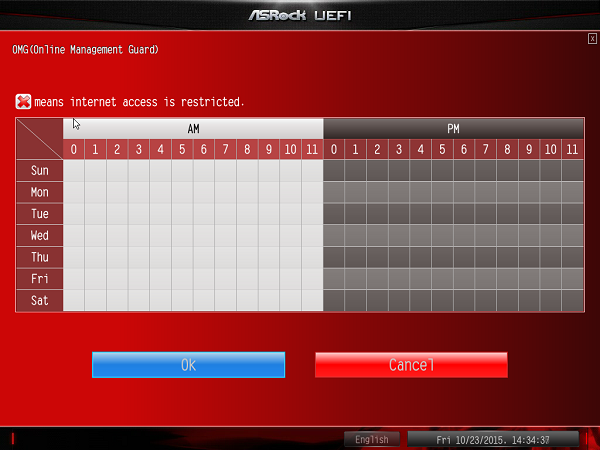Select the PM header block
The width and height of the screenshot is (600, 450).
pyautogui.click(x=454, y=129)
